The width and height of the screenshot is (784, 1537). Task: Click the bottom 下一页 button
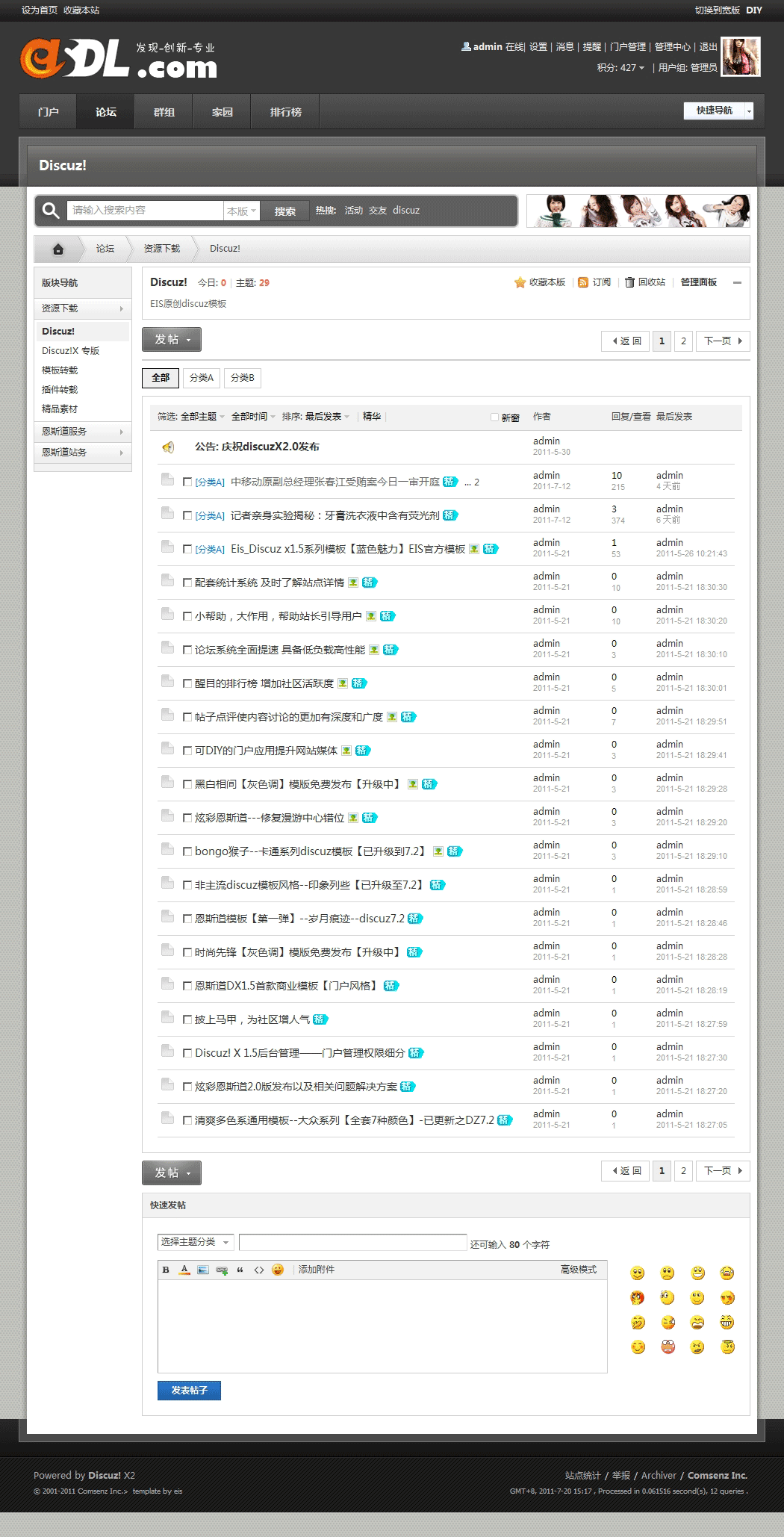(x=723, y=1171)
